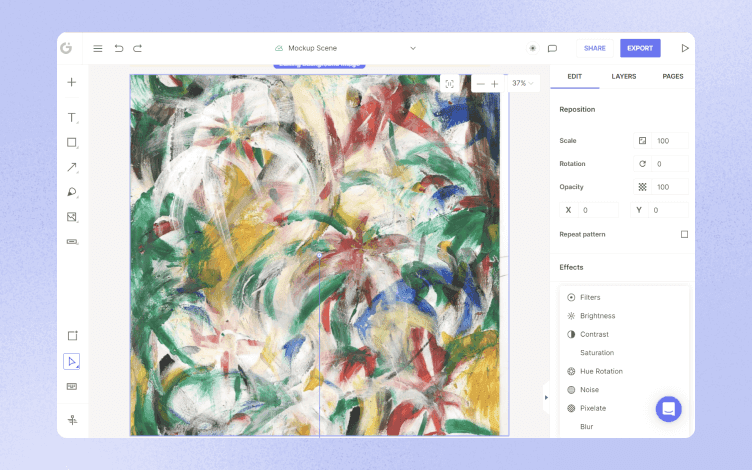Select the Image placeholder tool
This screenshot has width=752, height=470.
coord(71,217)
